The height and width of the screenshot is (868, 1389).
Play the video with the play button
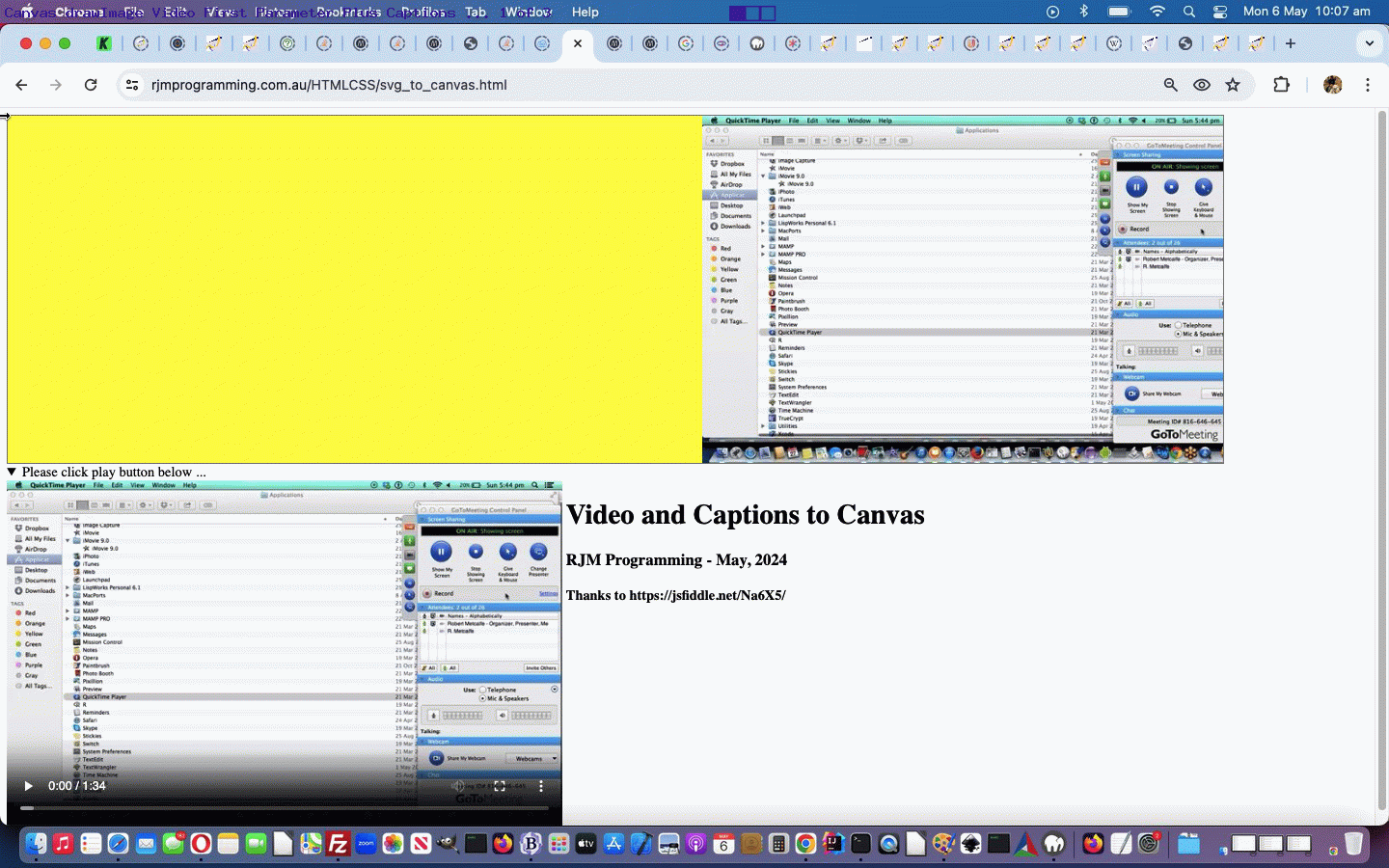click(x=28, y=786)
